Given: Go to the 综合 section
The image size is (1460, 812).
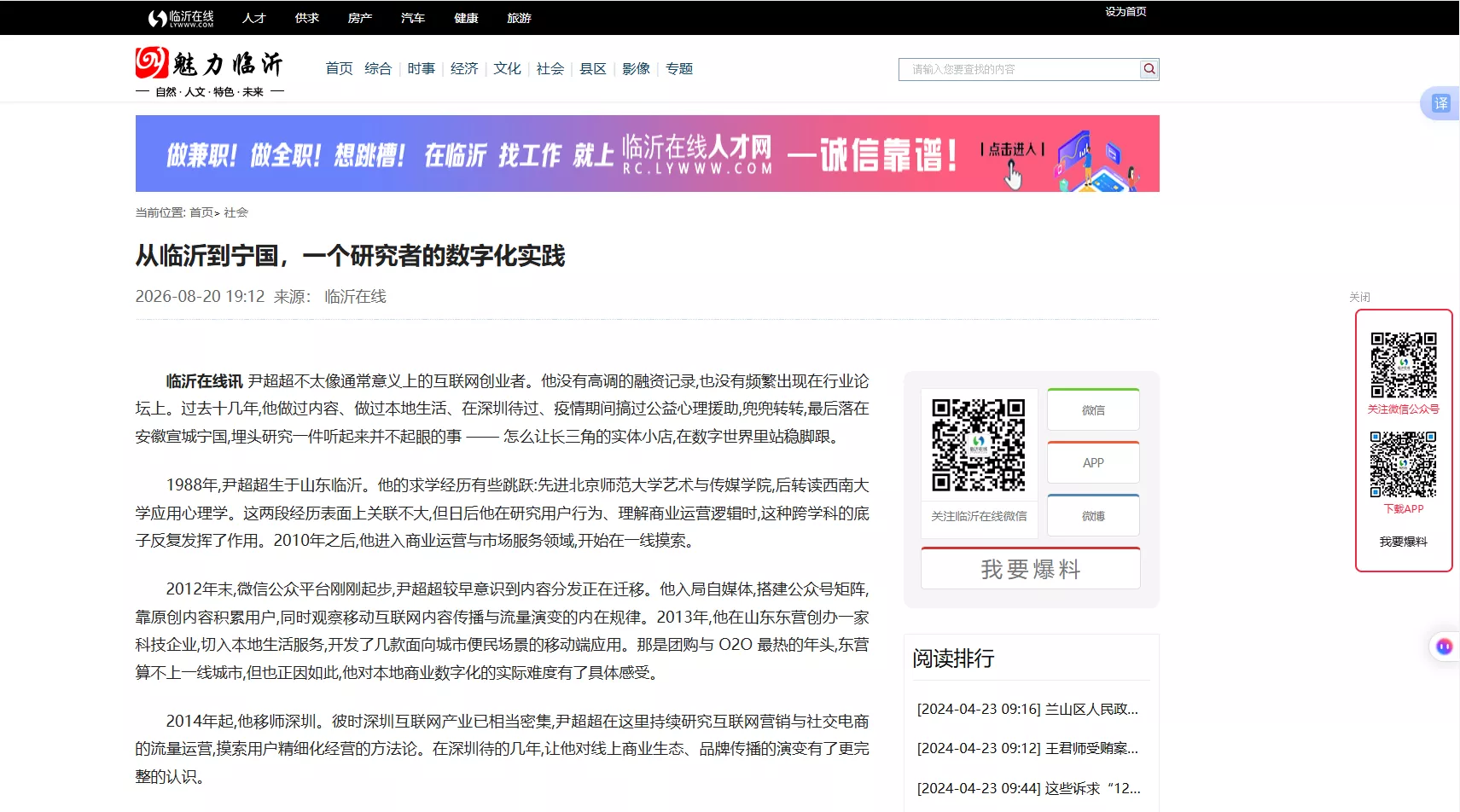Looking at the screenshot, I should click(378, 68).
